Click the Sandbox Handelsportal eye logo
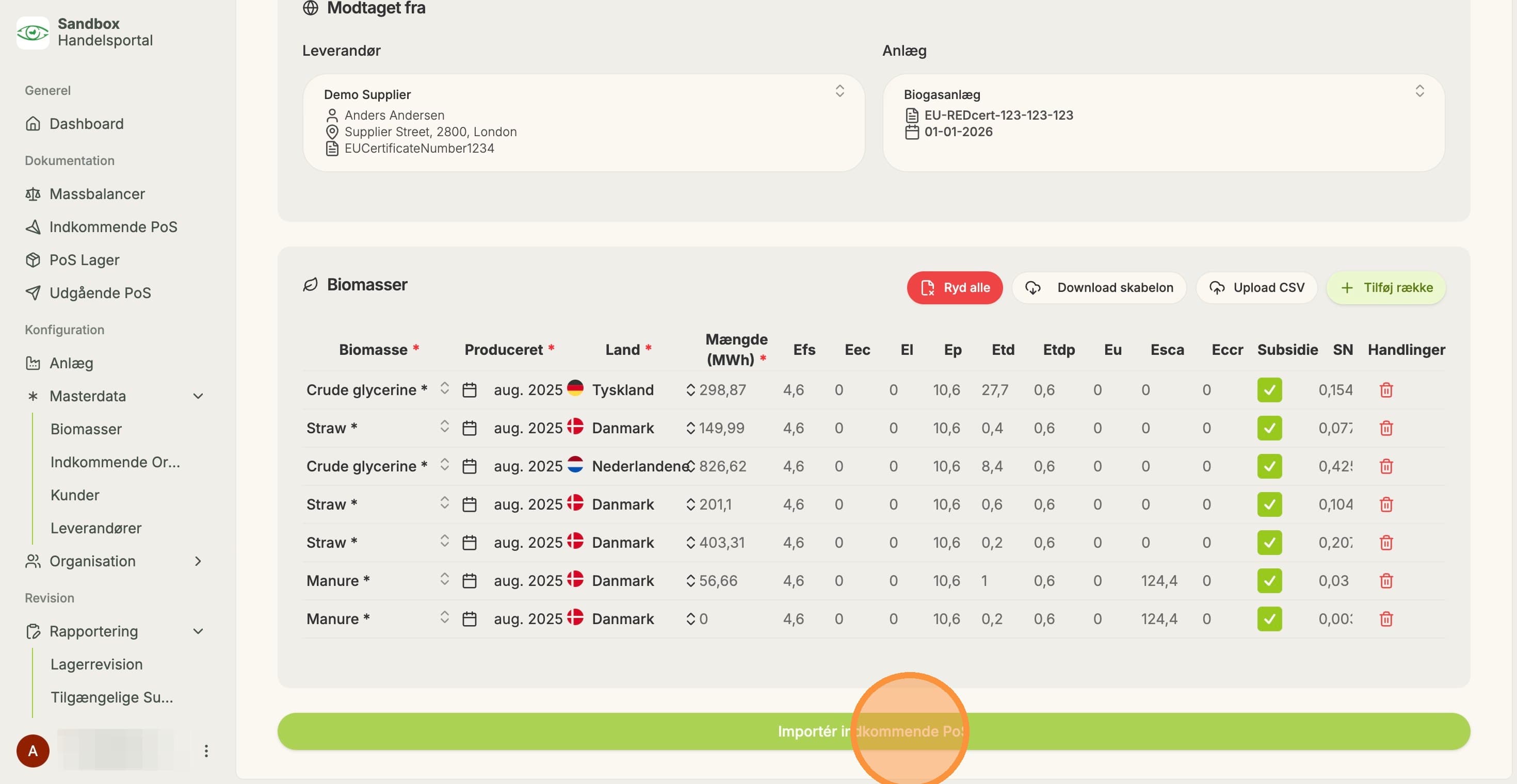The height and width of the screenshot is (784, 1517). (x=33, y=32)
